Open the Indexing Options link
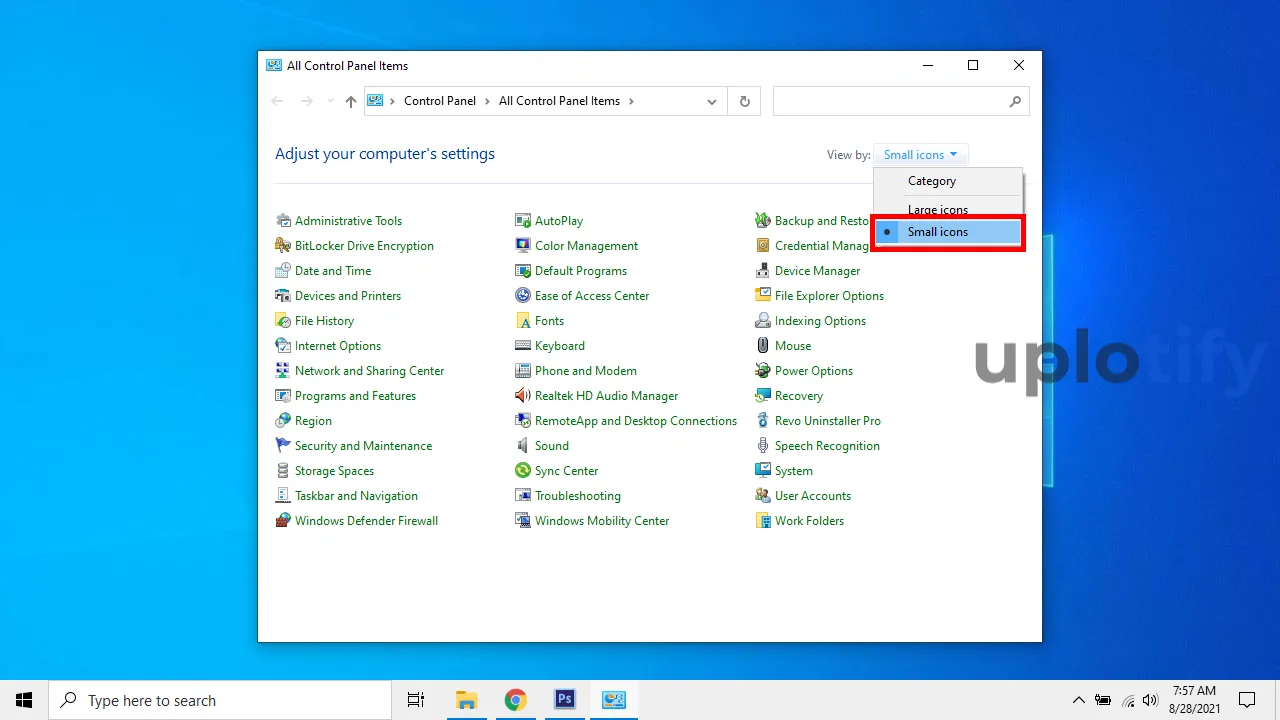Viewport: 1280px width, 720px height. [821, 321]
